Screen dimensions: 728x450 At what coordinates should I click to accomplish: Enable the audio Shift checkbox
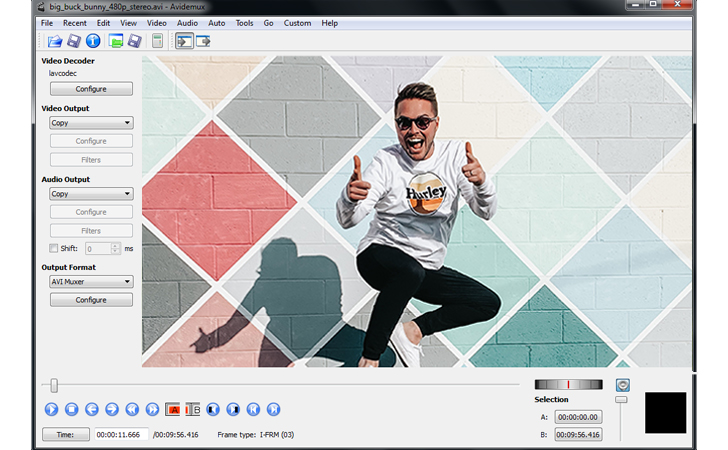[54, 248]
